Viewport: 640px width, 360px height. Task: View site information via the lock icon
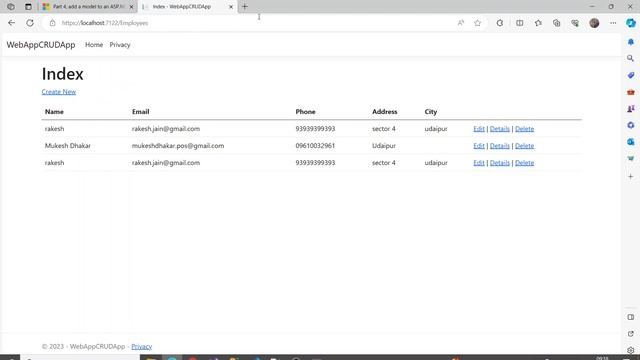click(52, 23)
